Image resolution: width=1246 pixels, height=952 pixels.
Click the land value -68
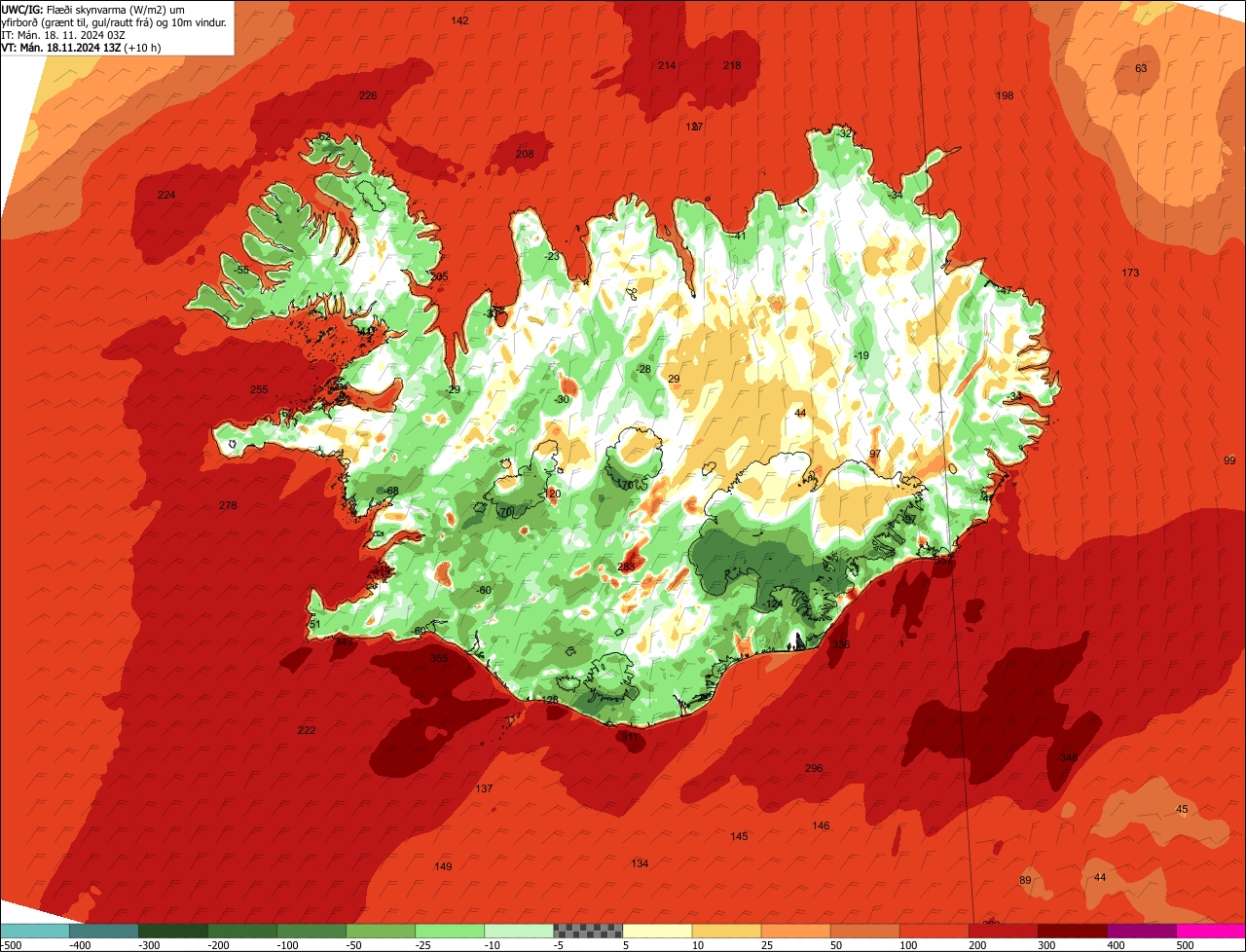pyautogui.click(x=391, y=491)
